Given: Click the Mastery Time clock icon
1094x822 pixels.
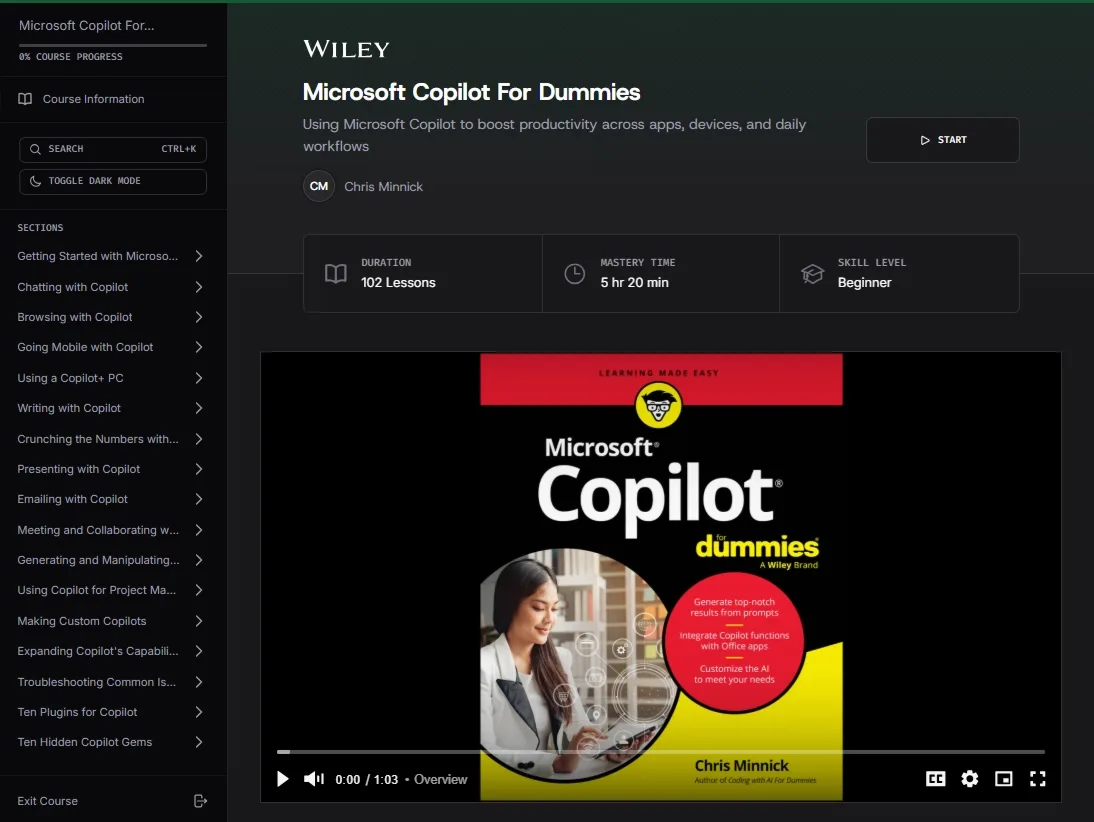Looking at the screenshot, I should click(x=574, y=274).
